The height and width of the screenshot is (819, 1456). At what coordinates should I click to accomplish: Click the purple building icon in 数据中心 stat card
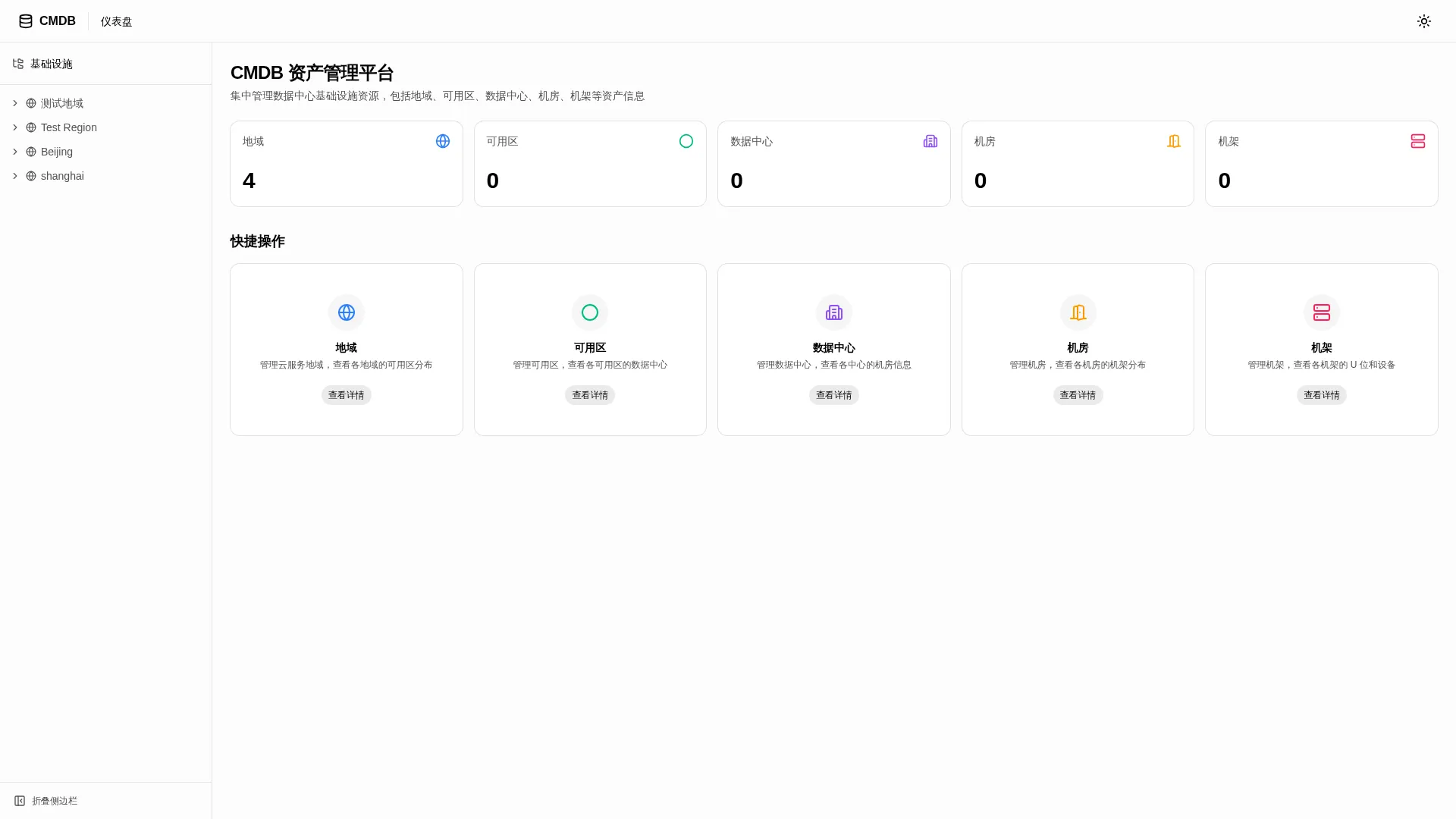[930, 141]
